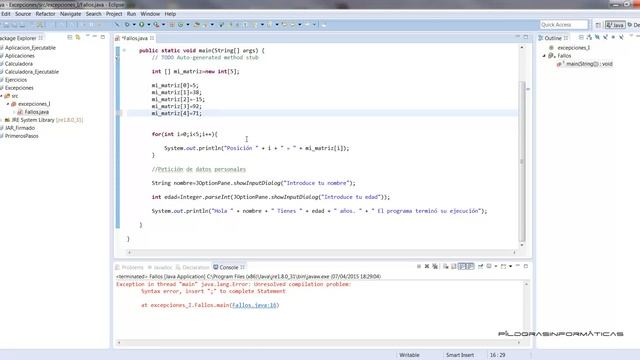Open the Help menu
Image resolution: width=640 pixels, height=360 pixels.
(170, 14)
